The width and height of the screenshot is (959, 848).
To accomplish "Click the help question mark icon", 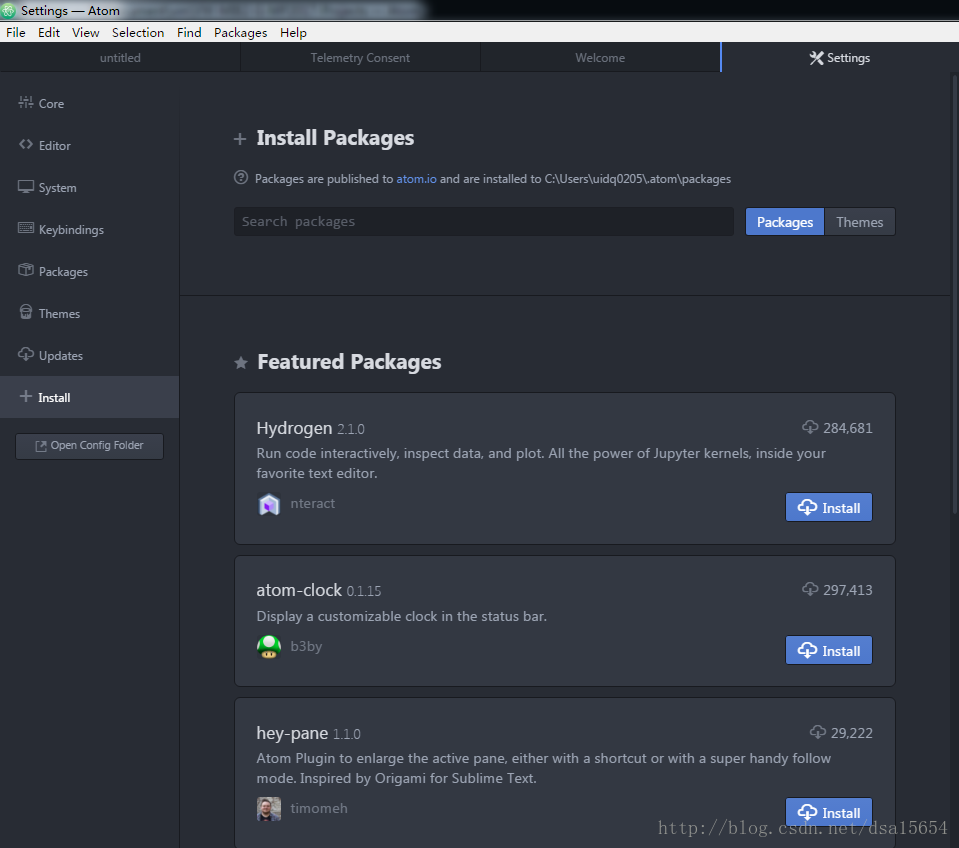I will pyautogui.click(x=241, y=177).
